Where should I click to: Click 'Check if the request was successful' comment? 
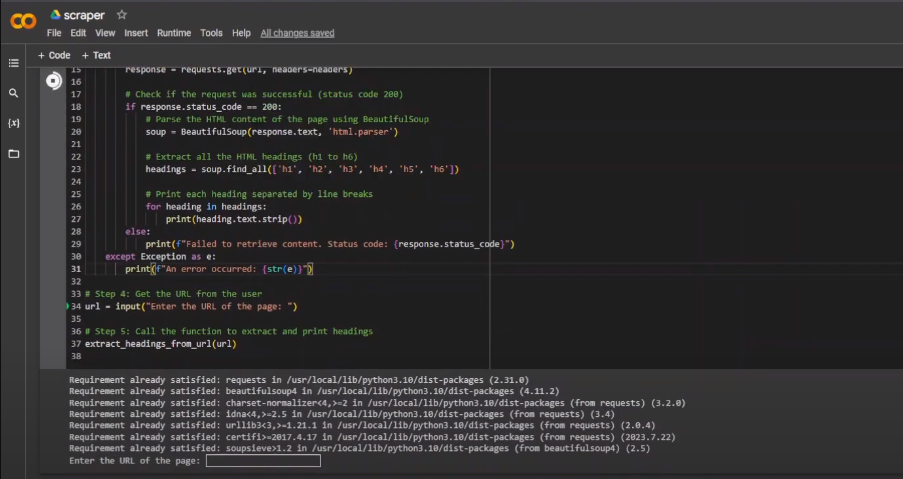coord(264,94)
